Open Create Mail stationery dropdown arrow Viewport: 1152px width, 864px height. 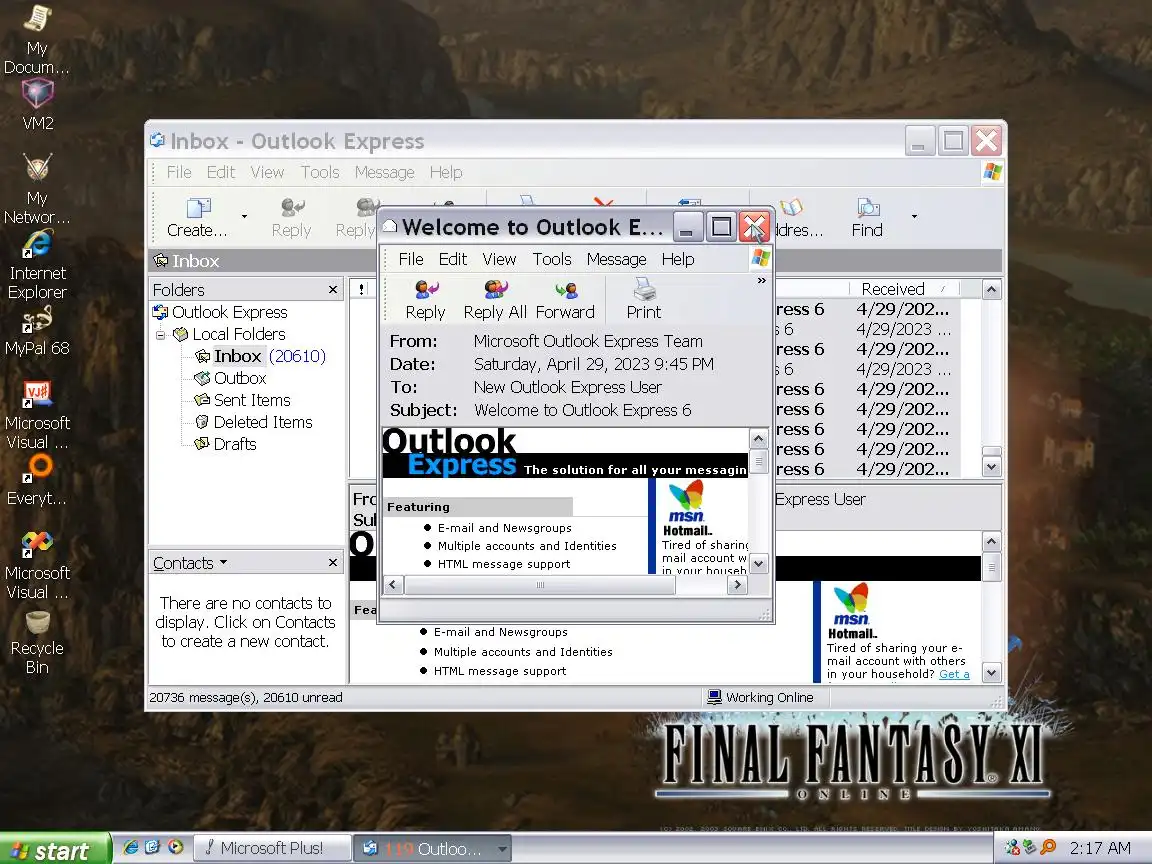tap(244, 217)
